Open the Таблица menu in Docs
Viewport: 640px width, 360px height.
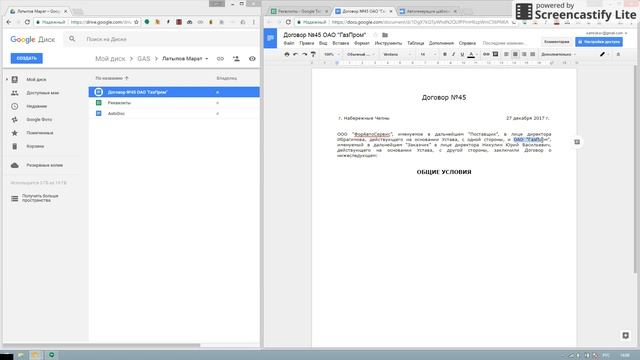click(x=416, y=43)
